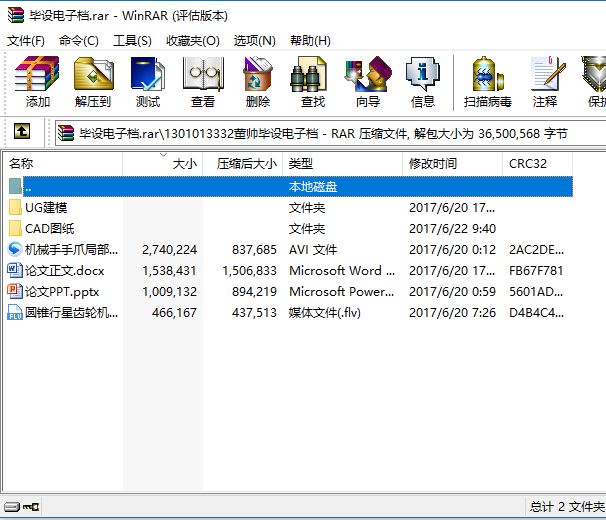Image resolution: width=606 pixels, height=520 pixels.
Task: Click the size value 1,538,431
Action: [x=170, y=270]
